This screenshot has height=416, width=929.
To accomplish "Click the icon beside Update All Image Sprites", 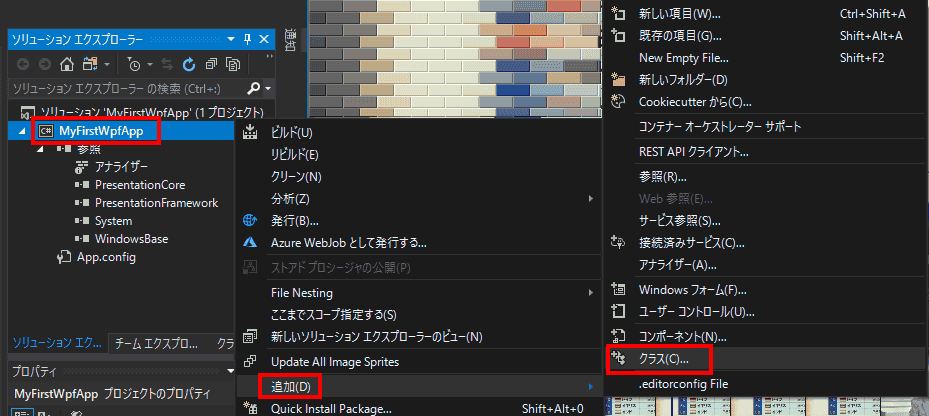I will (x=250, y=361).
